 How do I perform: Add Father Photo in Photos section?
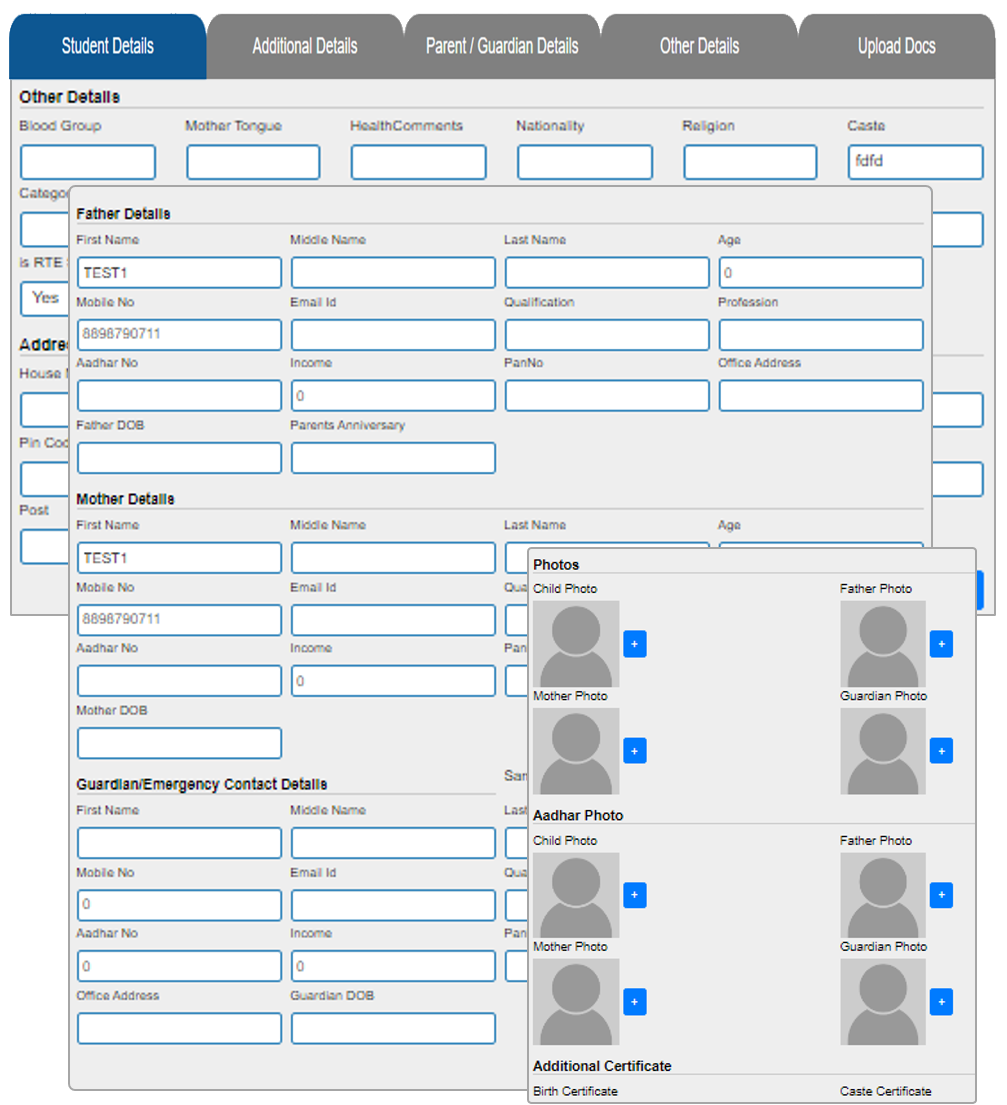coord(941,644)
